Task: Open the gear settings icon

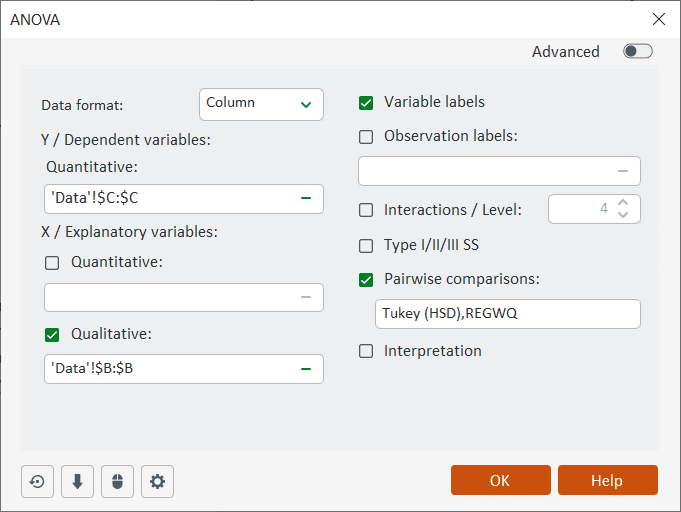Action: click(x=157, y=481)
